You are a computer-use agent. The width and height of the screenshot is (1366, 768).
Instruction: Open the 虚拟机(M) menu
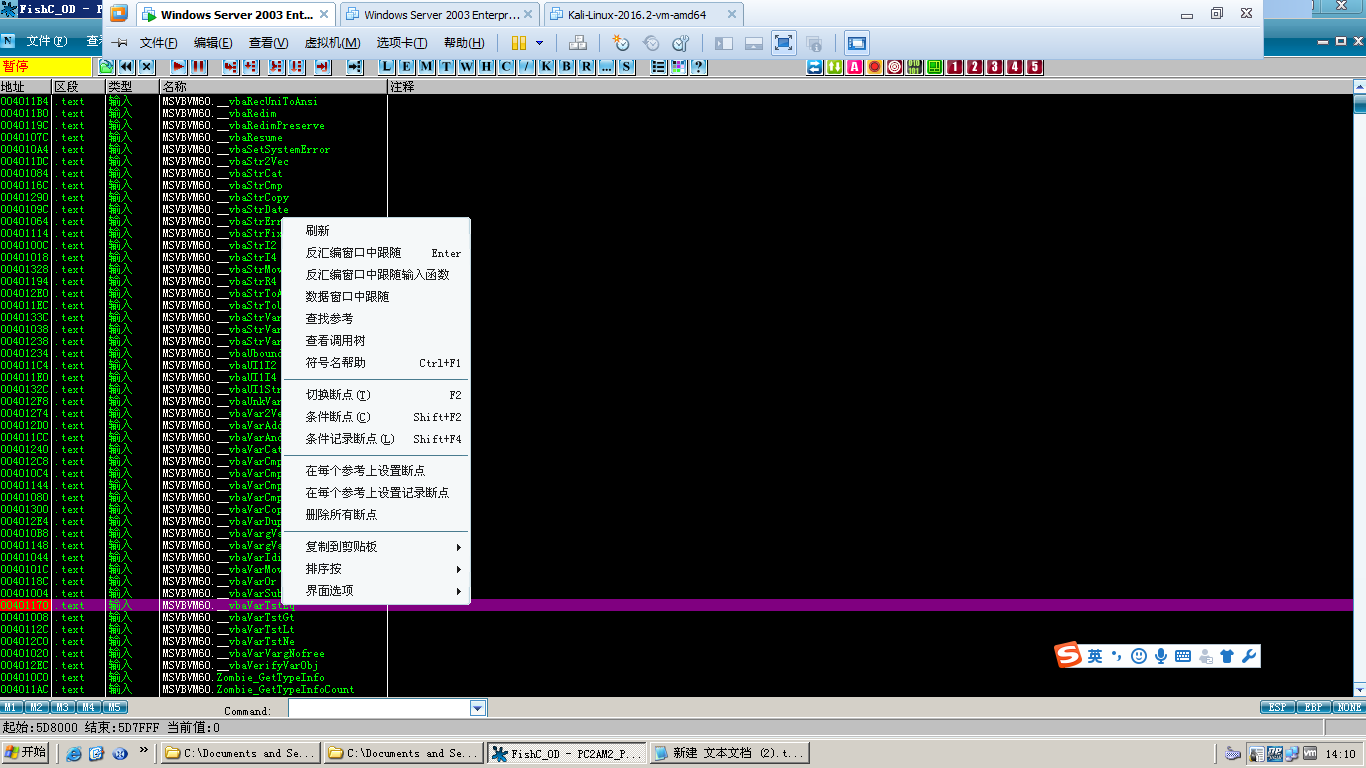click(x=332, y=43)
